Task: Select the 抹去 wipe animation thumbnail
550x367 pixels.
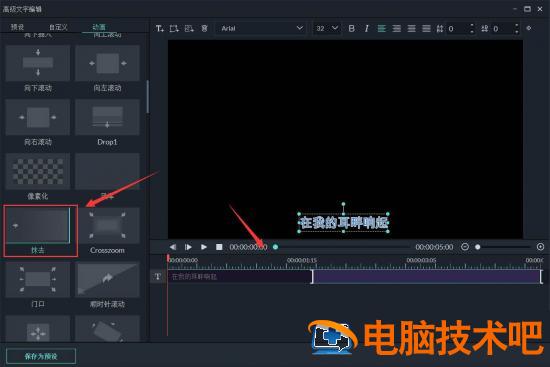Action: (38, 225)
